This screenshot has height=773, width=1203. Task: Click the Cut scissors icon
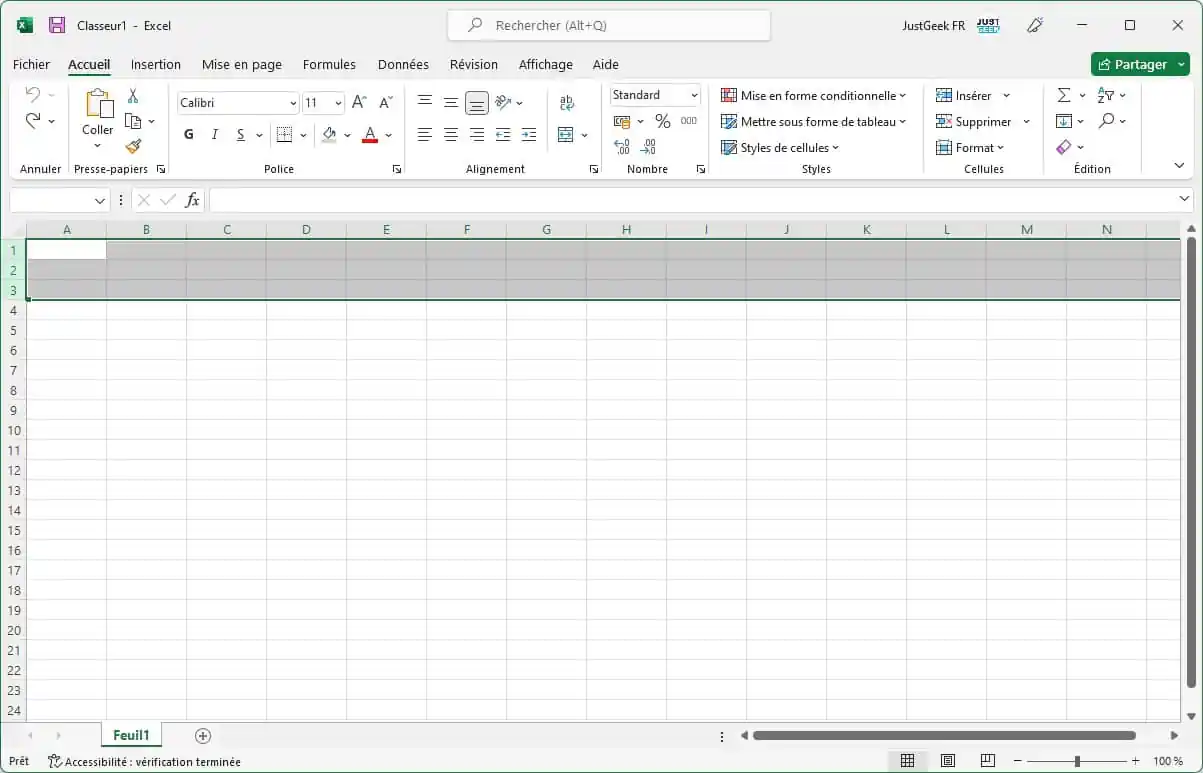click(133, 96)
